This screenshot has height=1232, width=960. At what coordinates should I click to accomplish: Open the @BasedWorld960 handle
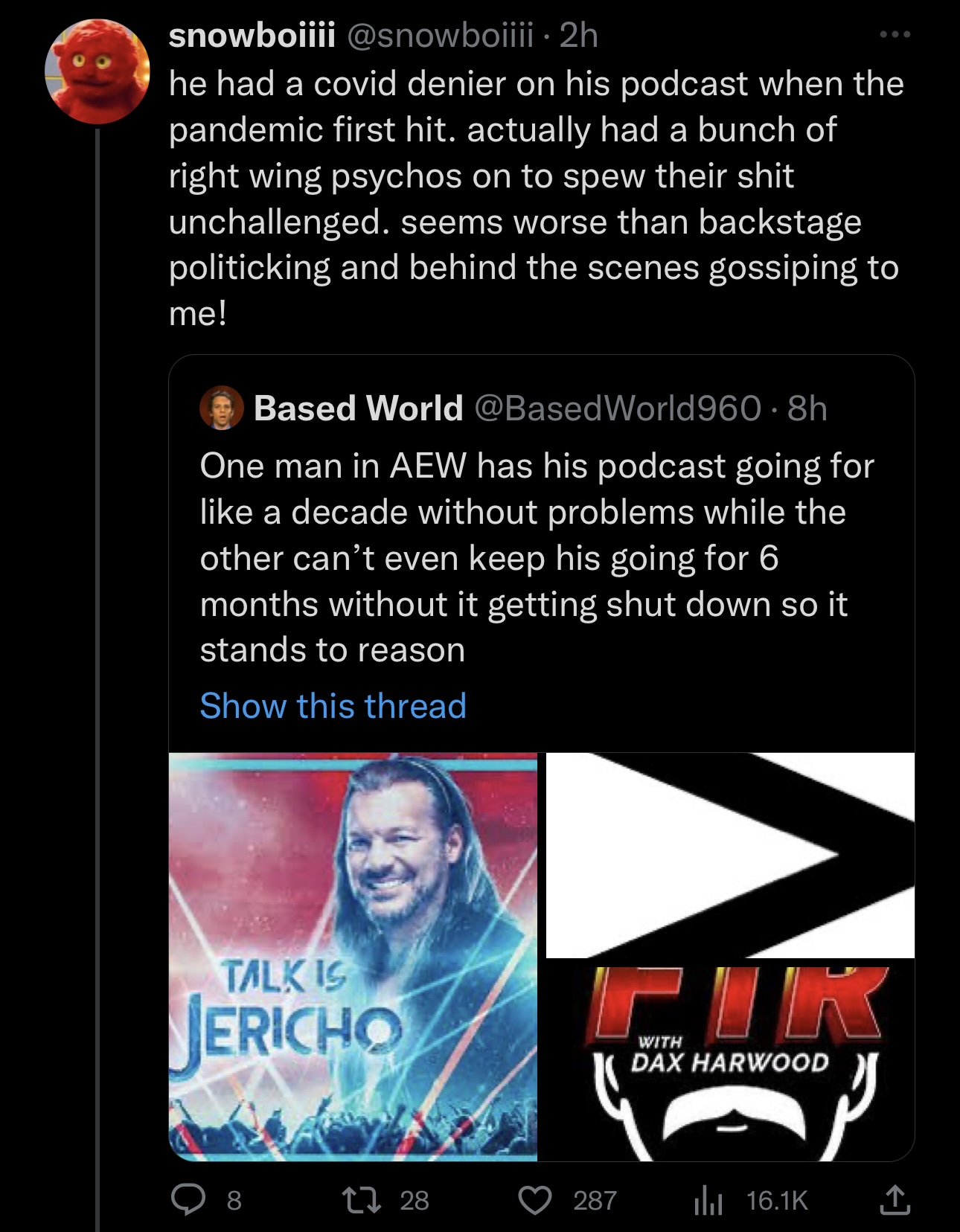pos(618,408)
